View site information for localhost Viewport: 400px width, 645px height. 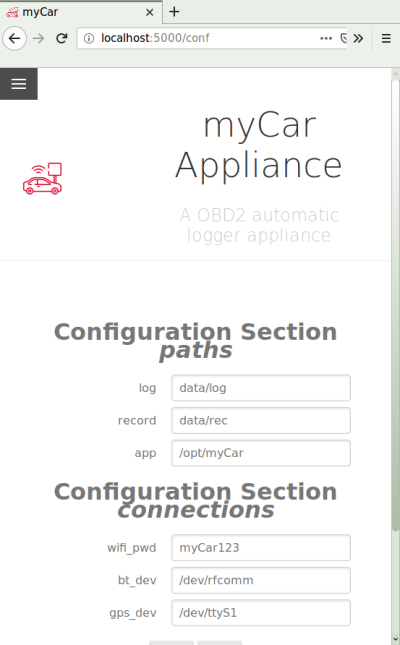click(88, 38)
